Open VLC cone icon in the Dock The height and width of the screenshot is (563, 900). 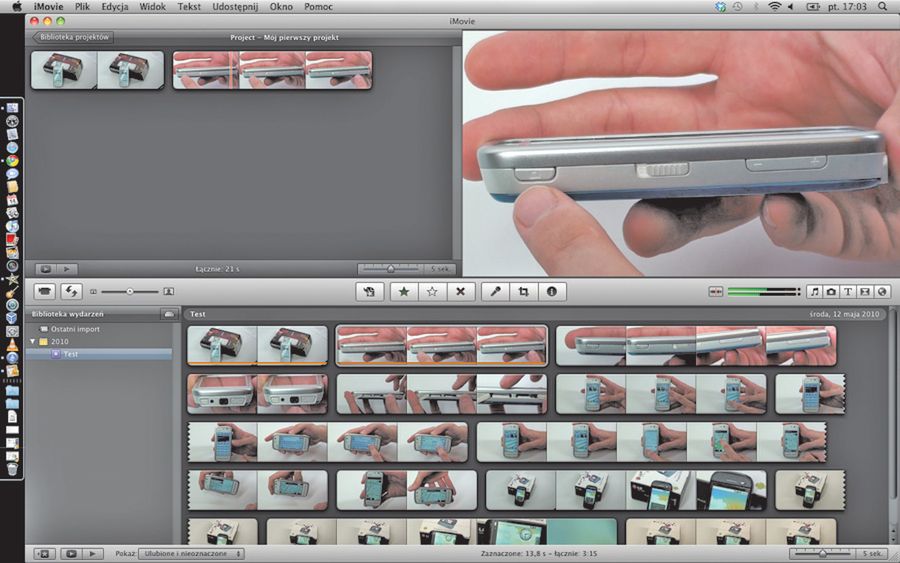[12, 344]
